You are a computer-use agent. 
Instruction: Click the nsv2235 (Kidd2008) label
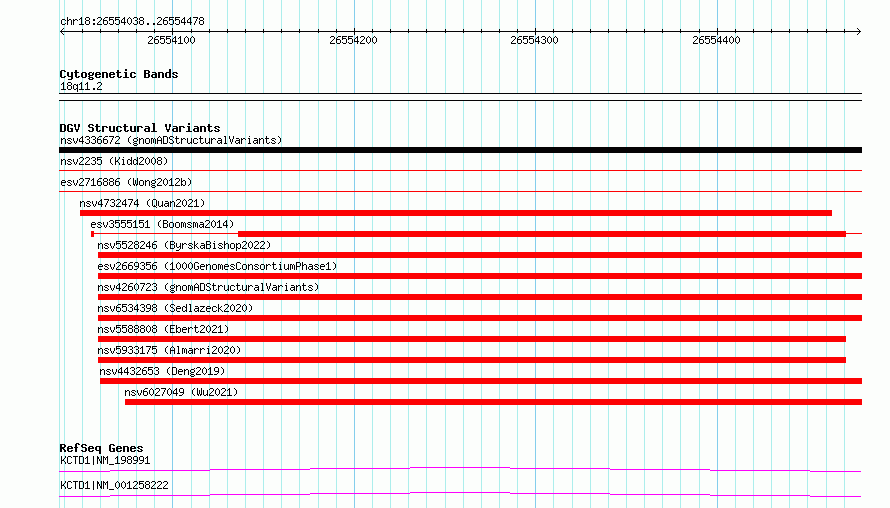click(x=114, y=161)
